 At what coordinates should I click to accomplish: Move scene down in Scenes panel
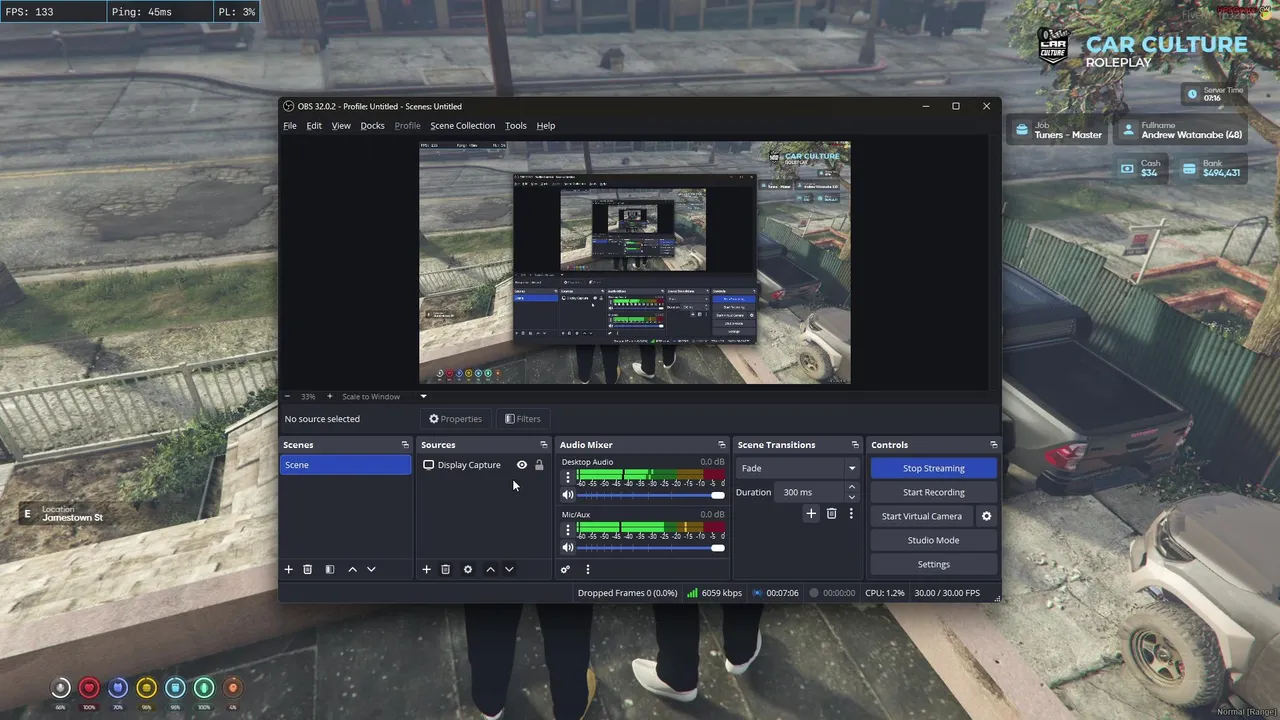coord(371,569)
